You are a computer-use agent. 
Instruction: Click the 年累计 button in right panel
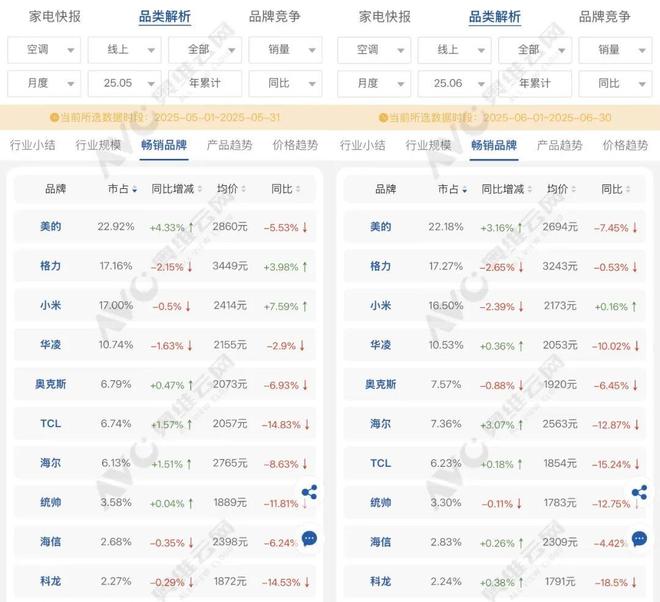535,83
